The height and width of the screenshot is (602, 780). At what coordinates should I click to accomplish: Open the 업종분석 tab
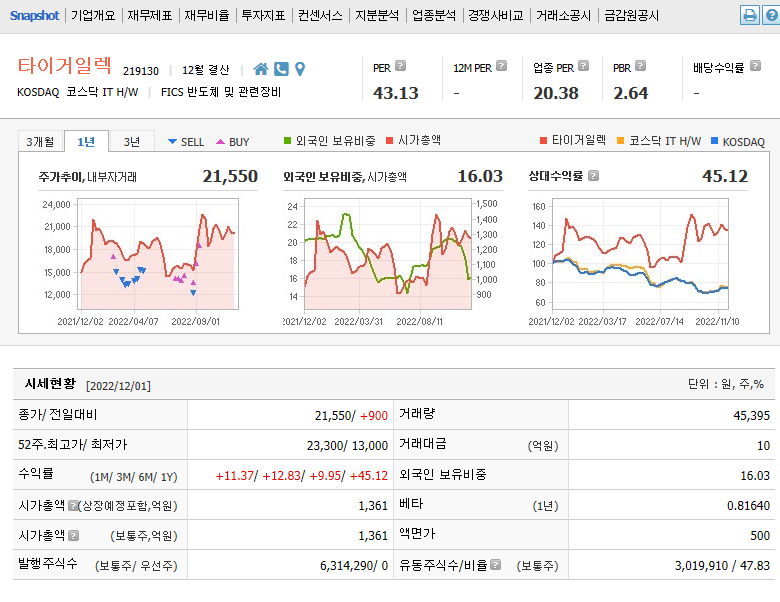click(x=434, y=15)
